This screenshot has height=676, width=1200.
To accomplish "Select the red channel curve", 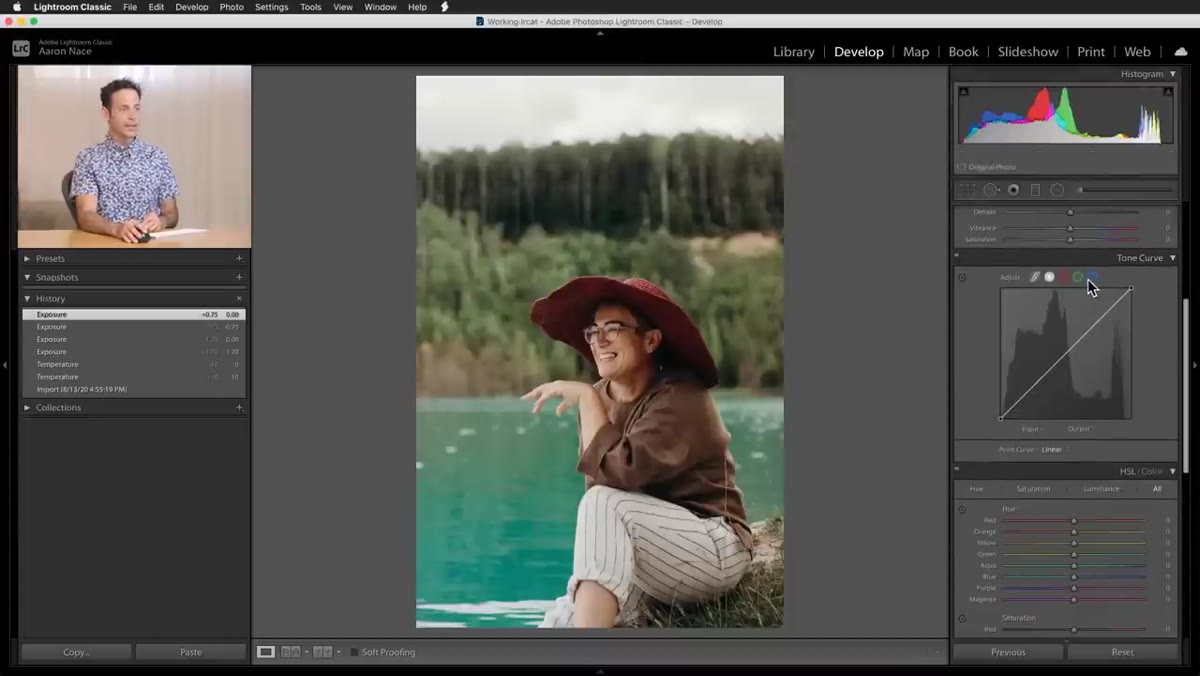I will (x=1064, y=277).
